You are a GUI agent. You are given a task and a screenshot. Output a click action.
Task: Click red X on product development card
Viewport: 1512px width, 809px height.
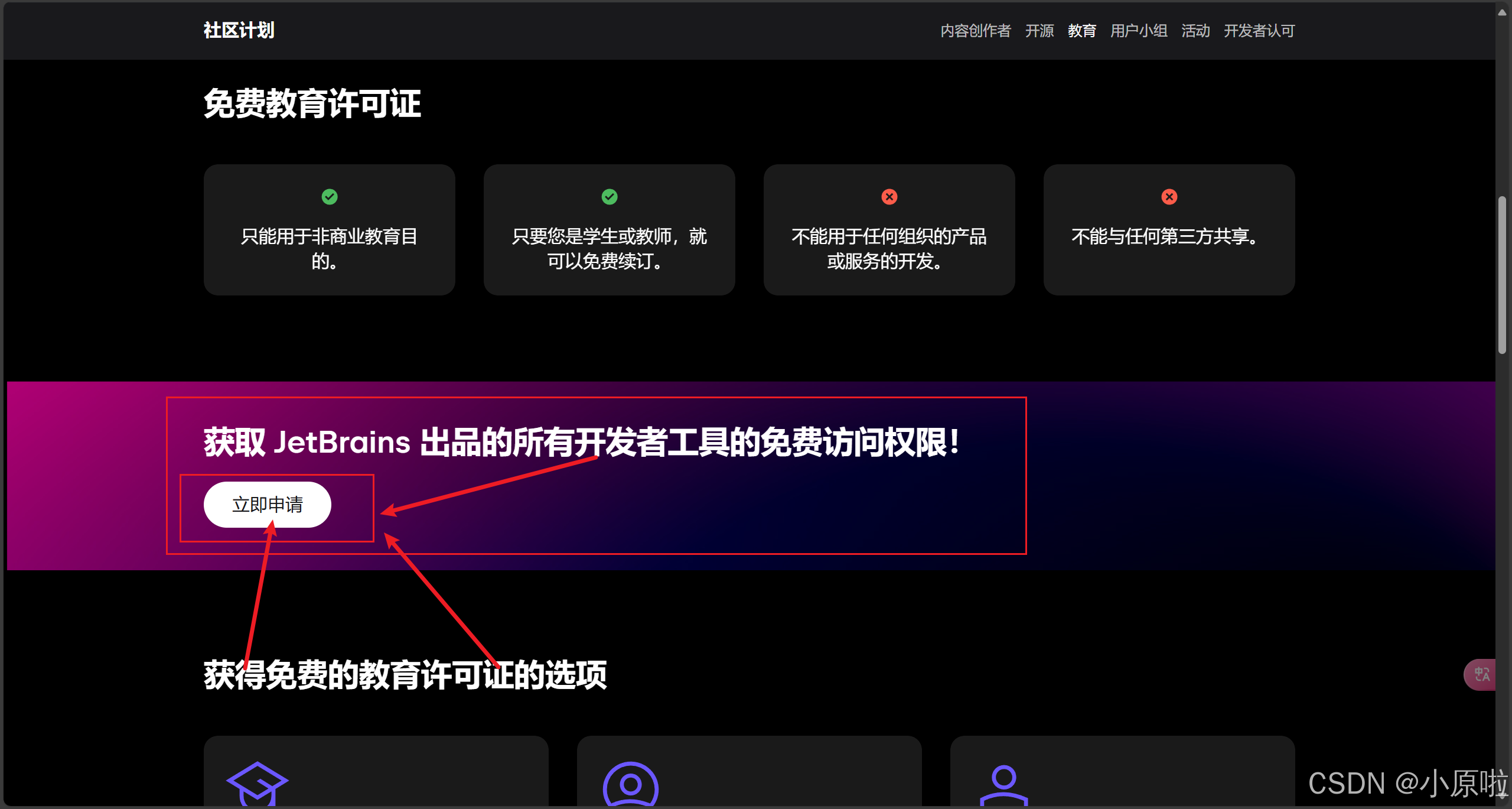coord(889,197)
